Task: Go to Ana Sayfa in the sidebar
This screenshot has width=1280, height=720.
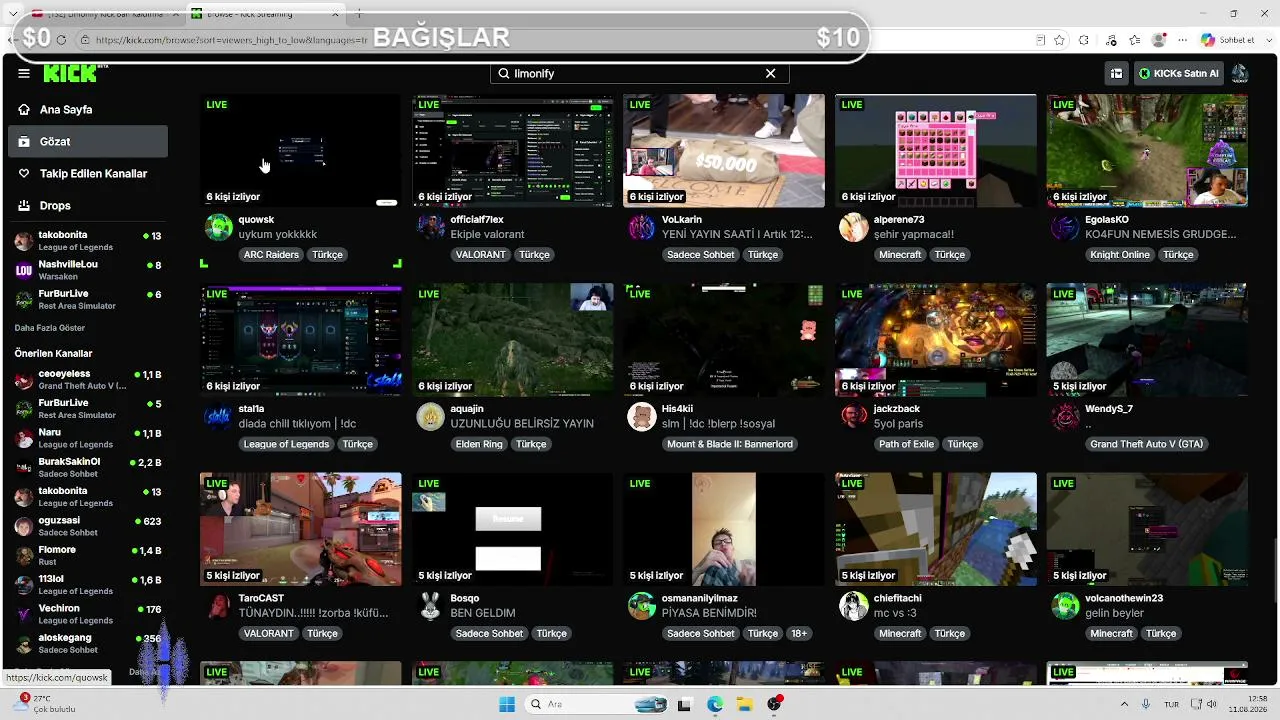Action: [88, 109]
